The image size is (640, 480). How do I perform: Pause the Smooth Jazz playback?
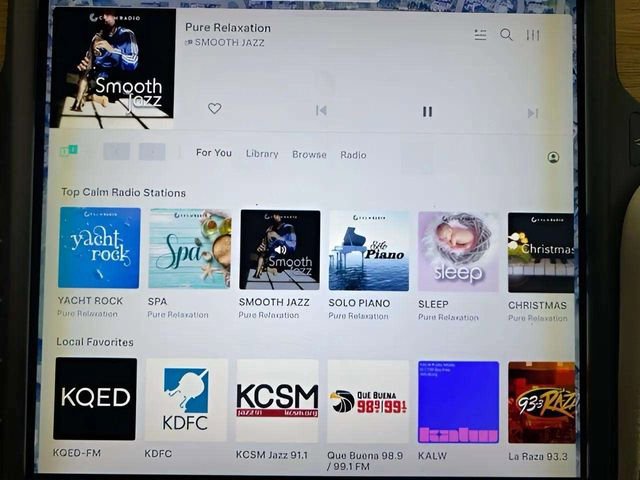pyautogui.click(x=427, y=112)
